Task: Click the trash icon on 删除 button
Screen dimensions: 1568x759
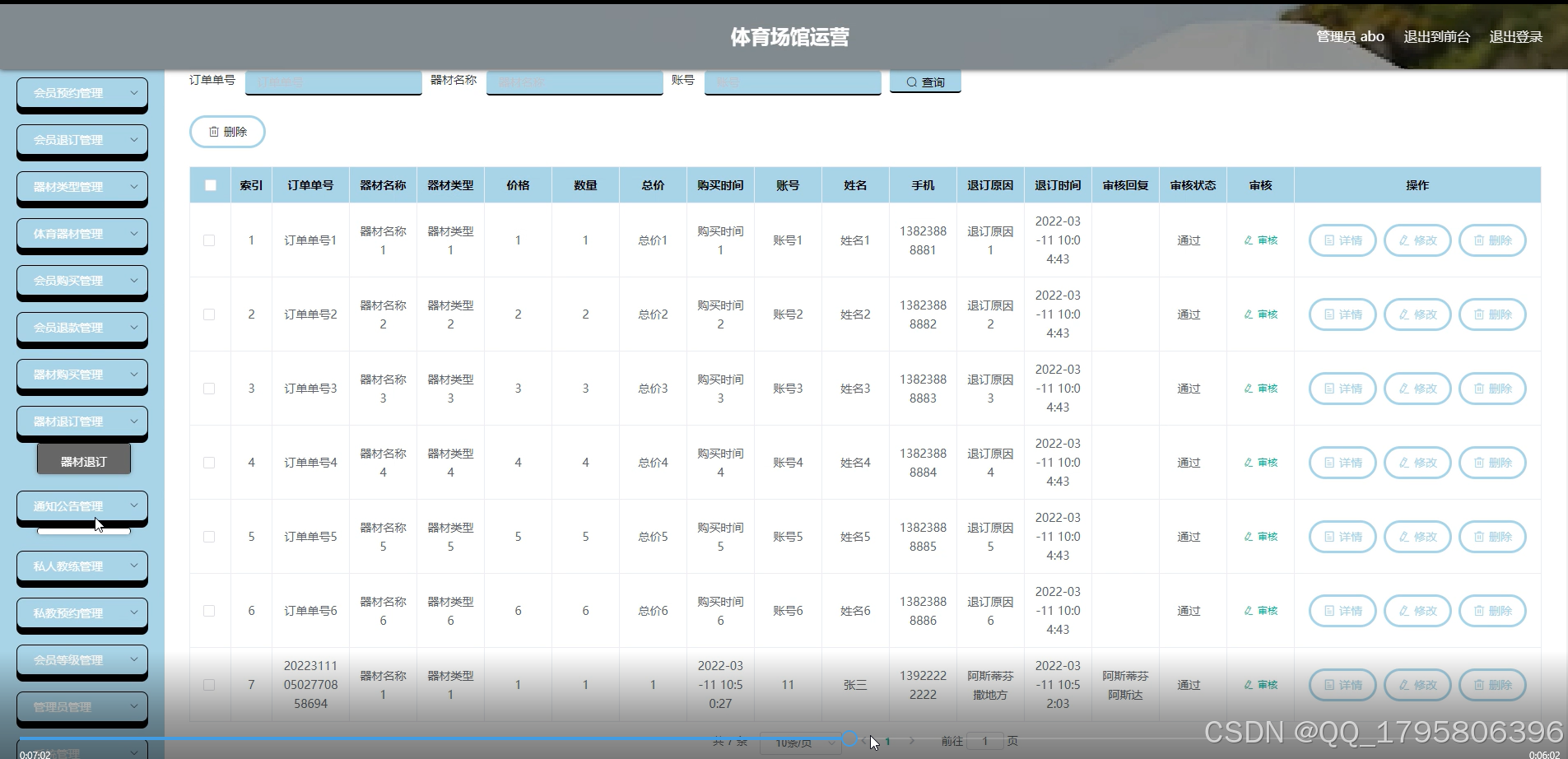Action: [214, 132]
